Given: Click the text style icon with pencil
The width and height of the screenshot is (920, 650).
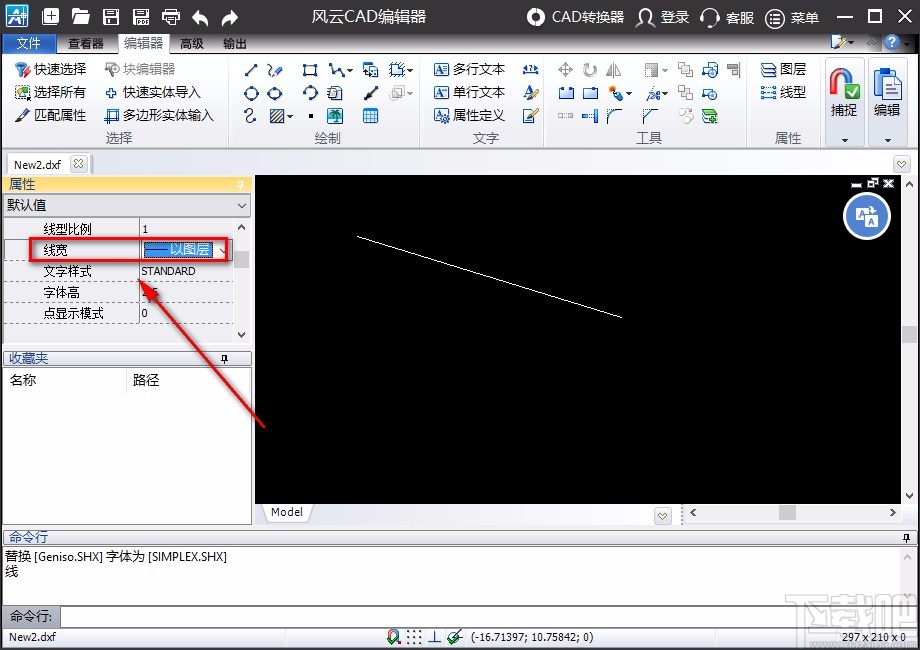Looking at the screenshot, I should 530,93.
